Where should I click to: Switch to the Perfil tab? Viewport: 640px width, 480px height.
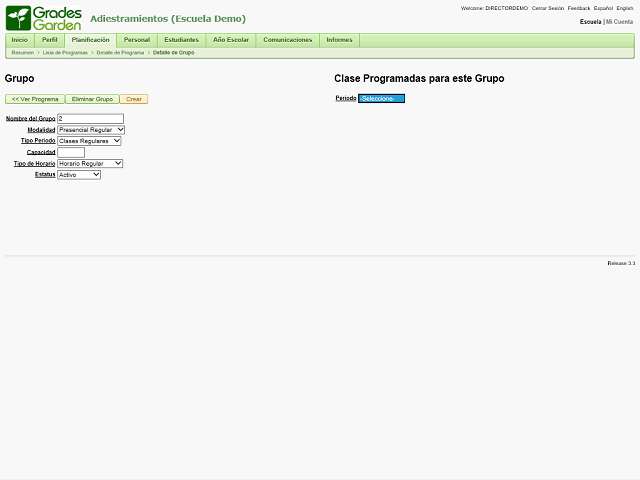point(49,40)
